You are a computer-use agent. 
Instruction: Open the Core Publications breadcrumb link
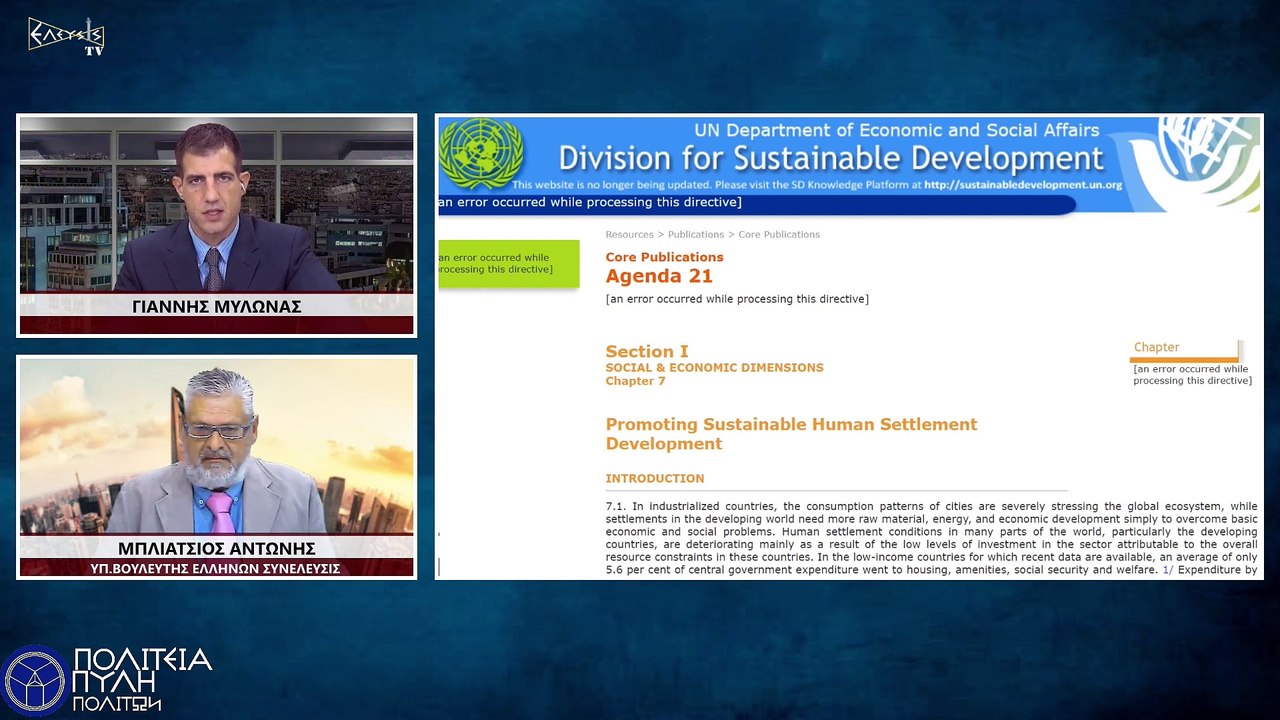tap(779, 234)
